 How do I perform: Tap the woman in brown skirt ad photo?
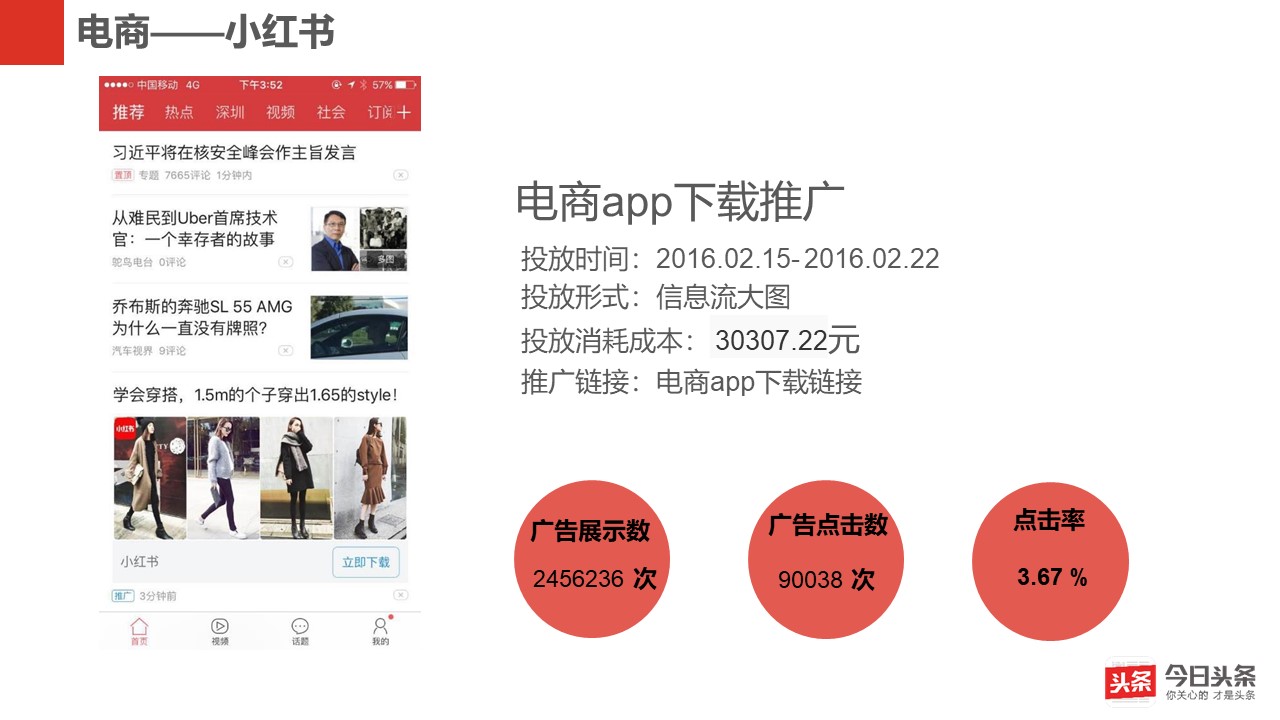(370, 478)
